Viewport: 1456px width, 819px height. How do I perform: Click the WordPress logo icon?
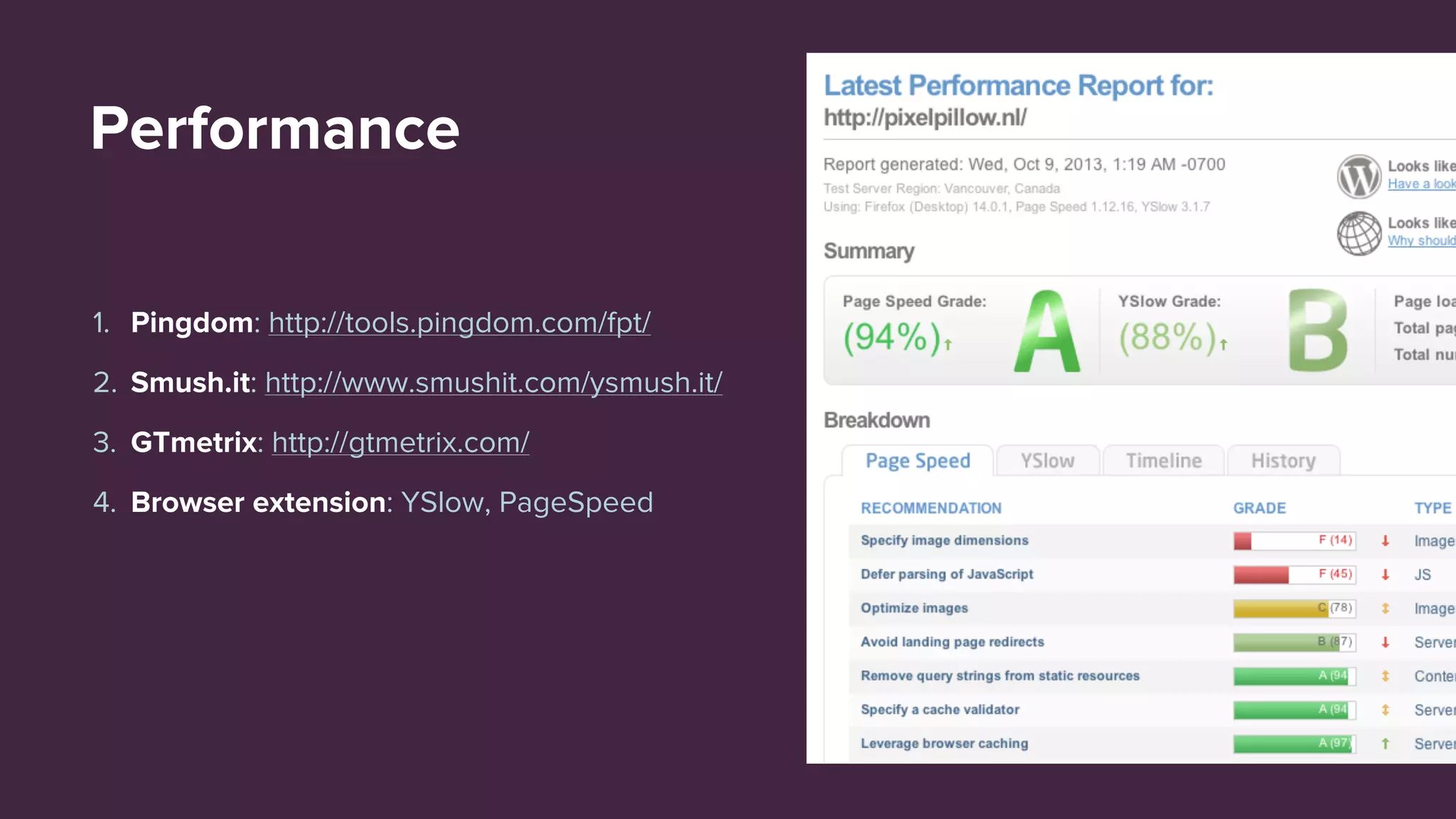coord(1359,176)
